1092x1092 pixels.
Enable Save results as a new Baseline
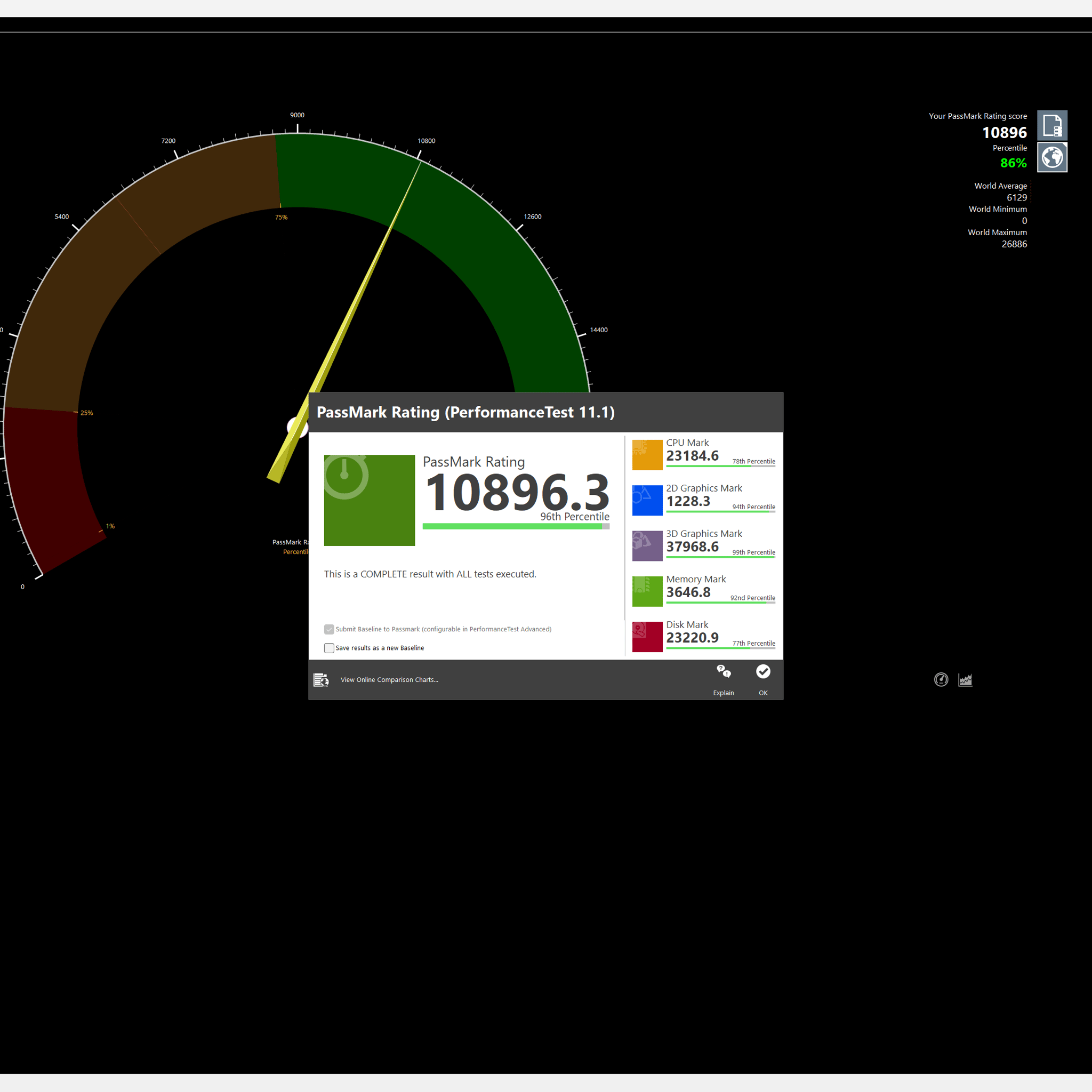click(x=329, y=648)
